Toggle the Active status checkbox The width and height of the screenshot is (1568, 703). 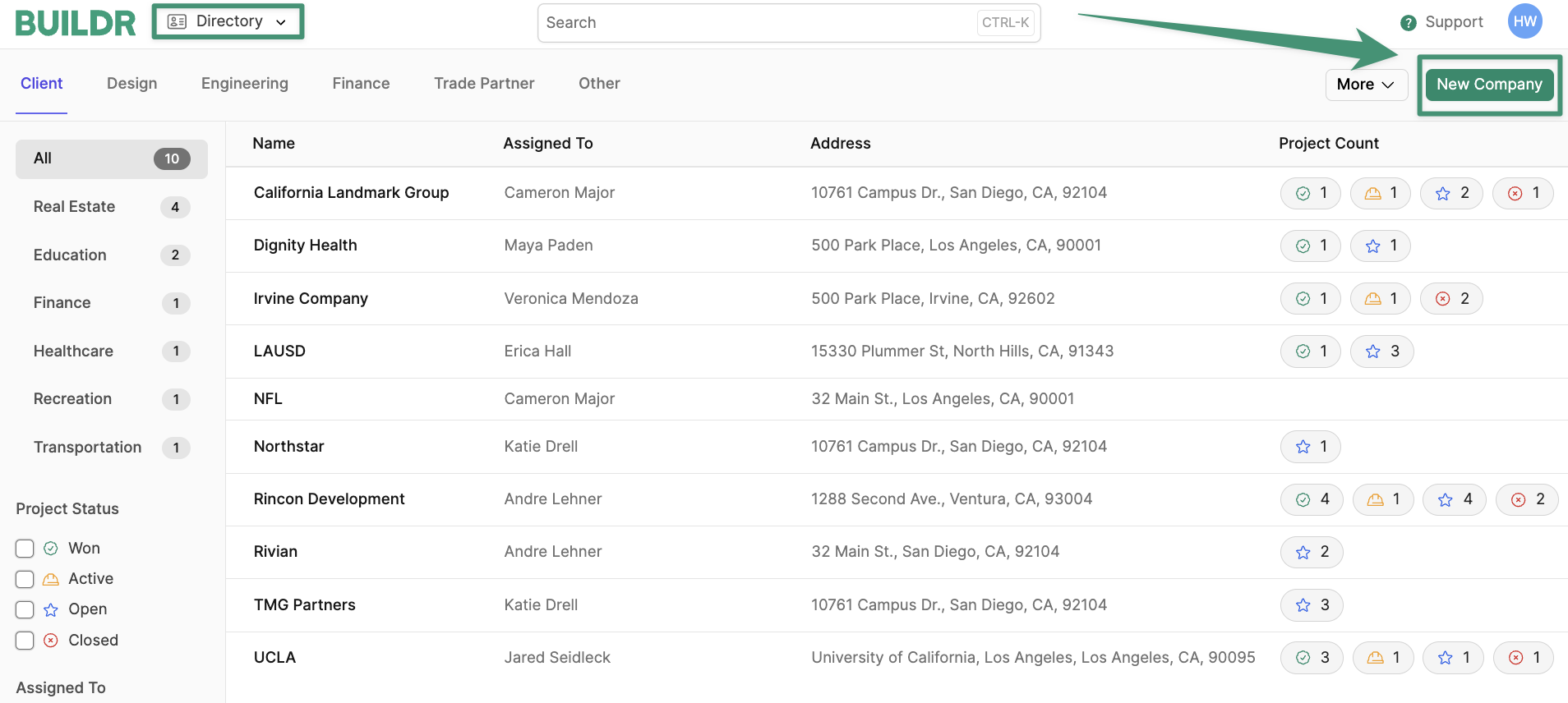coord(25,579)
